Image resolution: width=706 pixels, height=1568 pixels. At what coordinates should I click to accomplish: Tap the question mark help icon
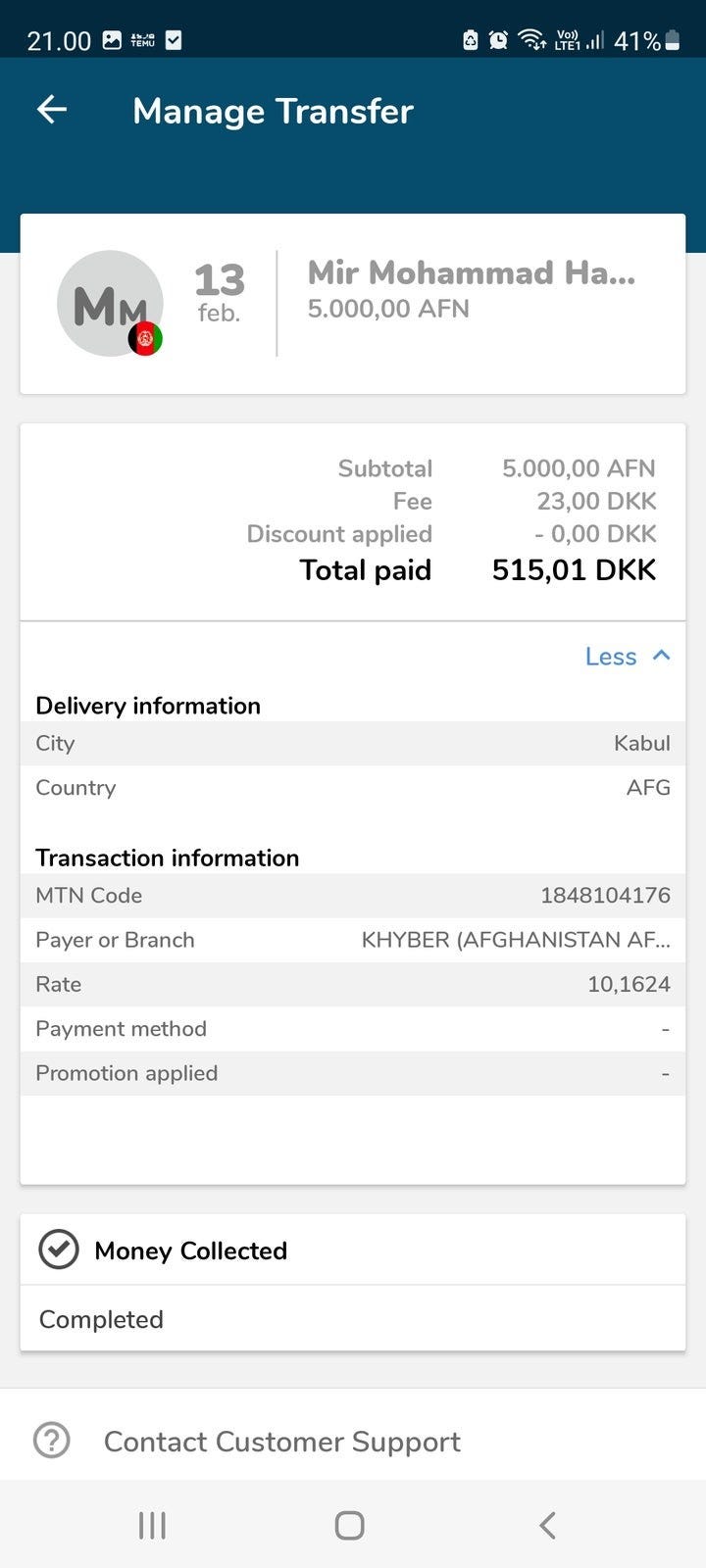point(52,1441)
